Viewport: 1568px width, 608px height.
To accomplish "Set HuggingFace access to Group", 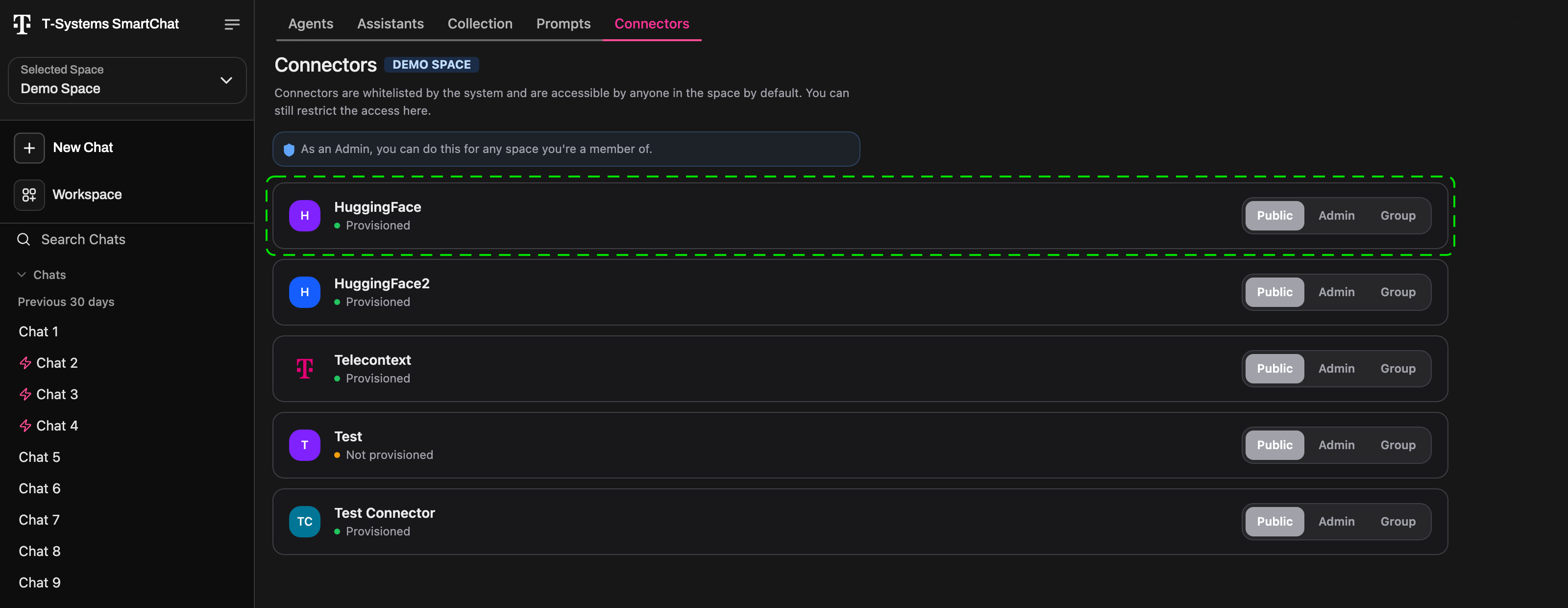I will coord(1397,216).
